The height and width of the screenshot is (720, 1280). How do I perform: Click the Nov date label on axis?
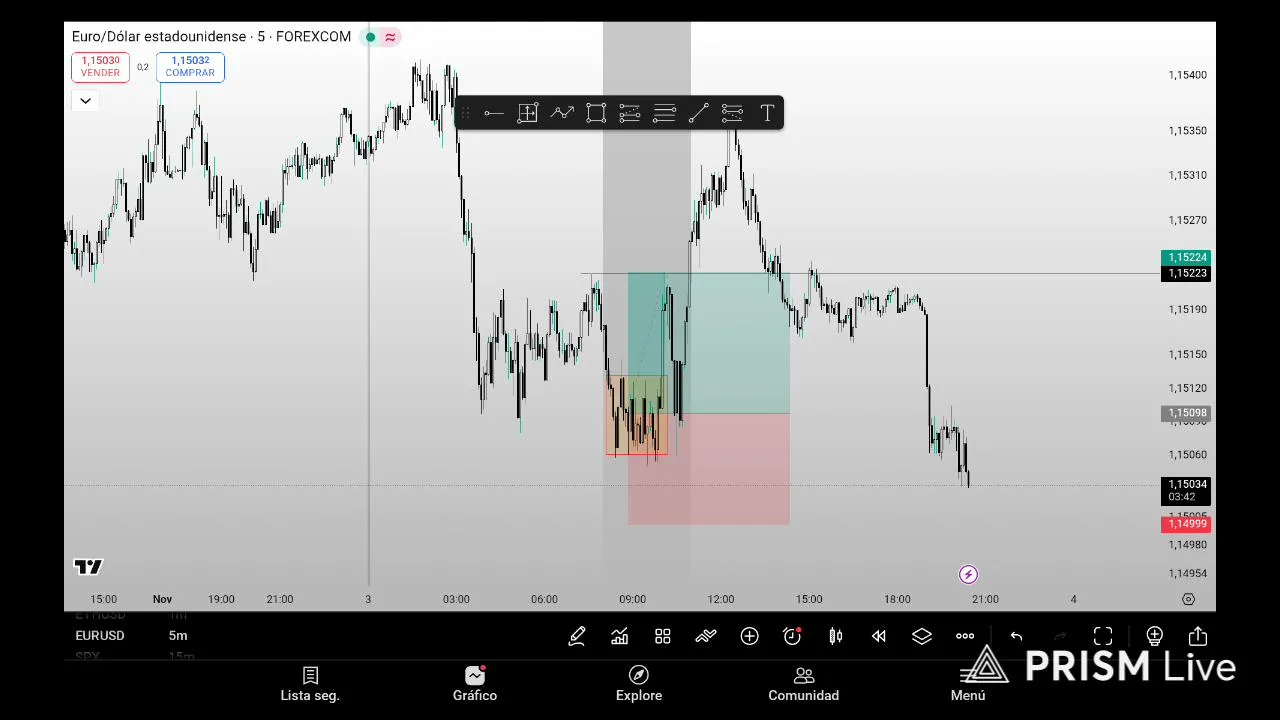pyautogui.click(x=162, y=599)
